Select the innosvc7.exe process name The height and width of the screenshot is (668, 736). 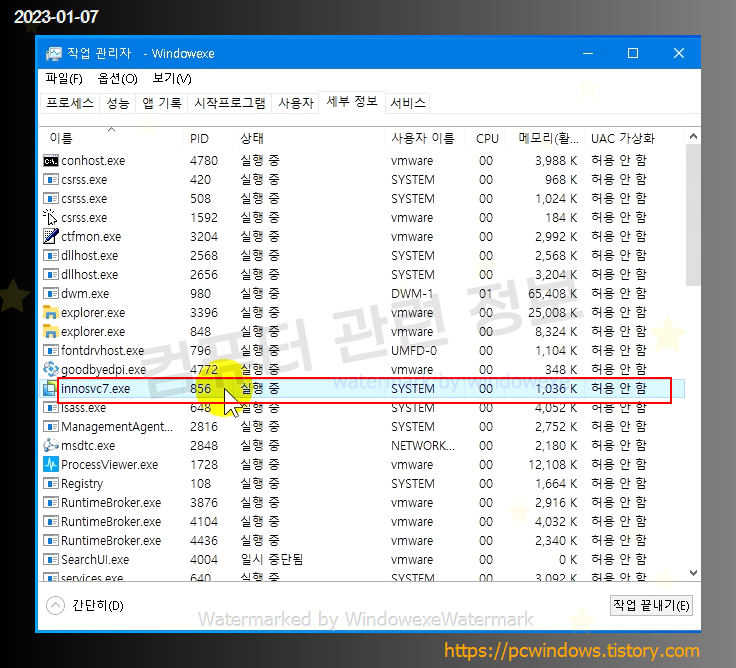95,389
